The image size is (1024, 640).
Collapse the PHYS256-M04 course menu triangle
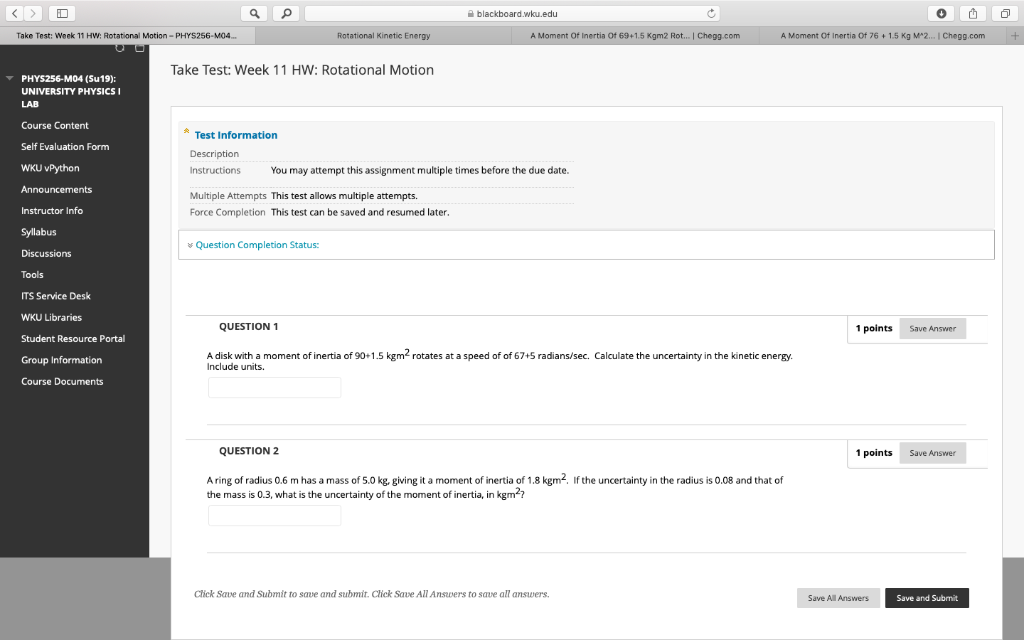coord(9,76)
